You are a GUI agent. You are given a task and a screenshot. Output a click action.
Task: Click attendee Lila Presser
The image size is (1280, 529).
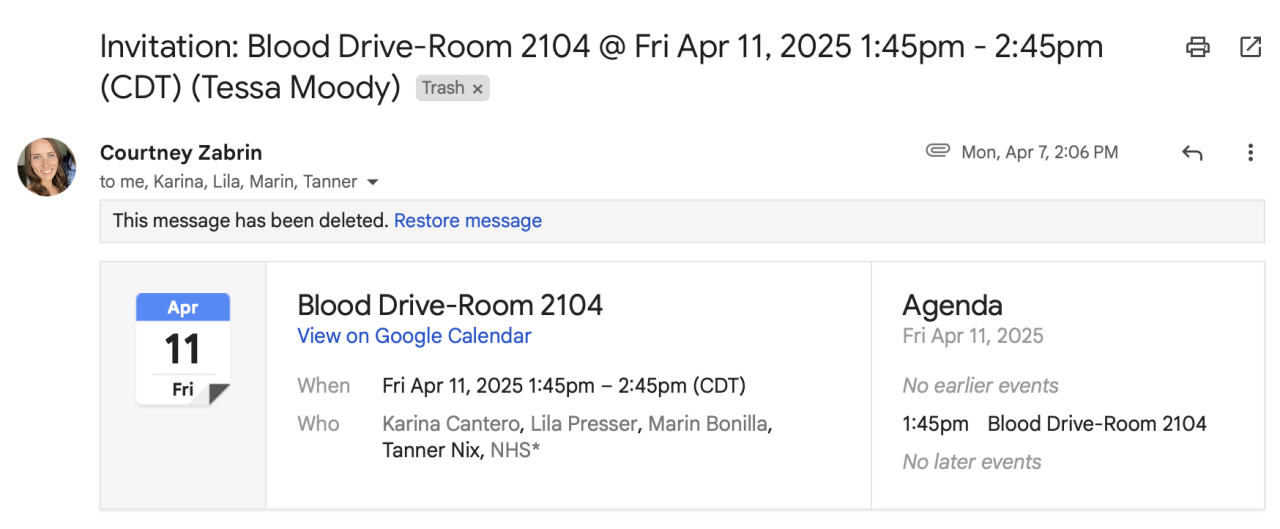[x=583, y=424]
